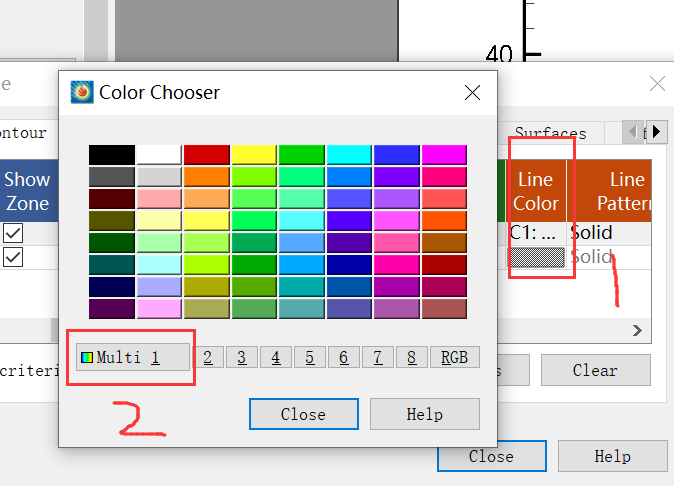674x486 pixels.
Task: Select the navy blue swatch in left column
Action: [112, 287]
